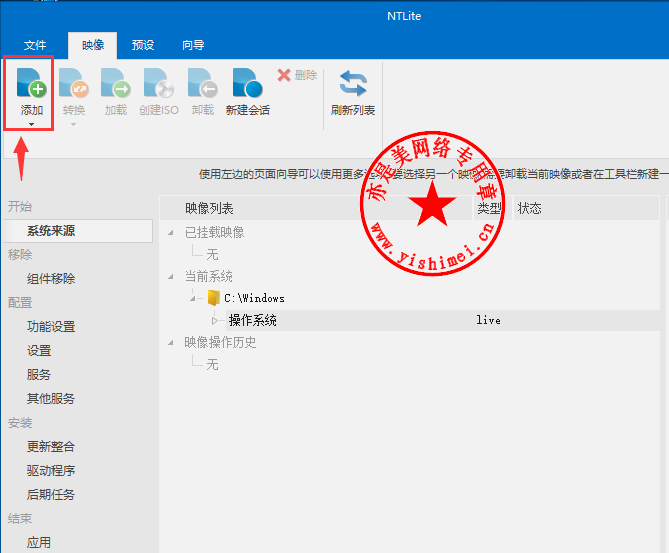Viewport: 669px width, 553px height.
Task: Click the 创建ISO icon
Action: pos(159,83)
